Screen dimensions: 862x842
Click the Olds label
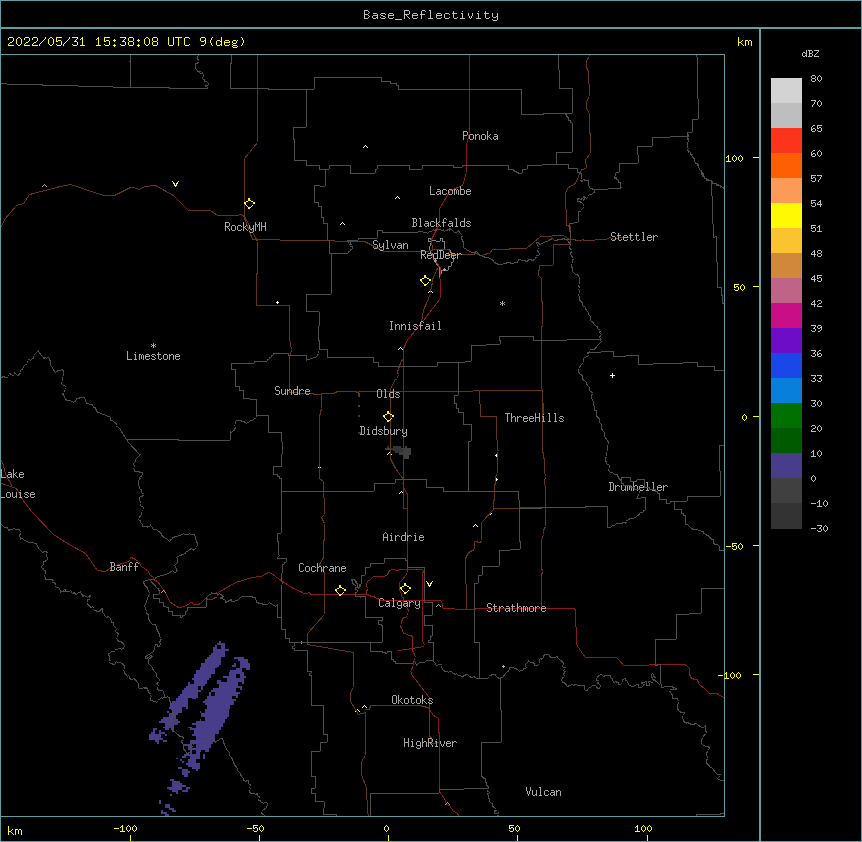(x=388, y=394)
